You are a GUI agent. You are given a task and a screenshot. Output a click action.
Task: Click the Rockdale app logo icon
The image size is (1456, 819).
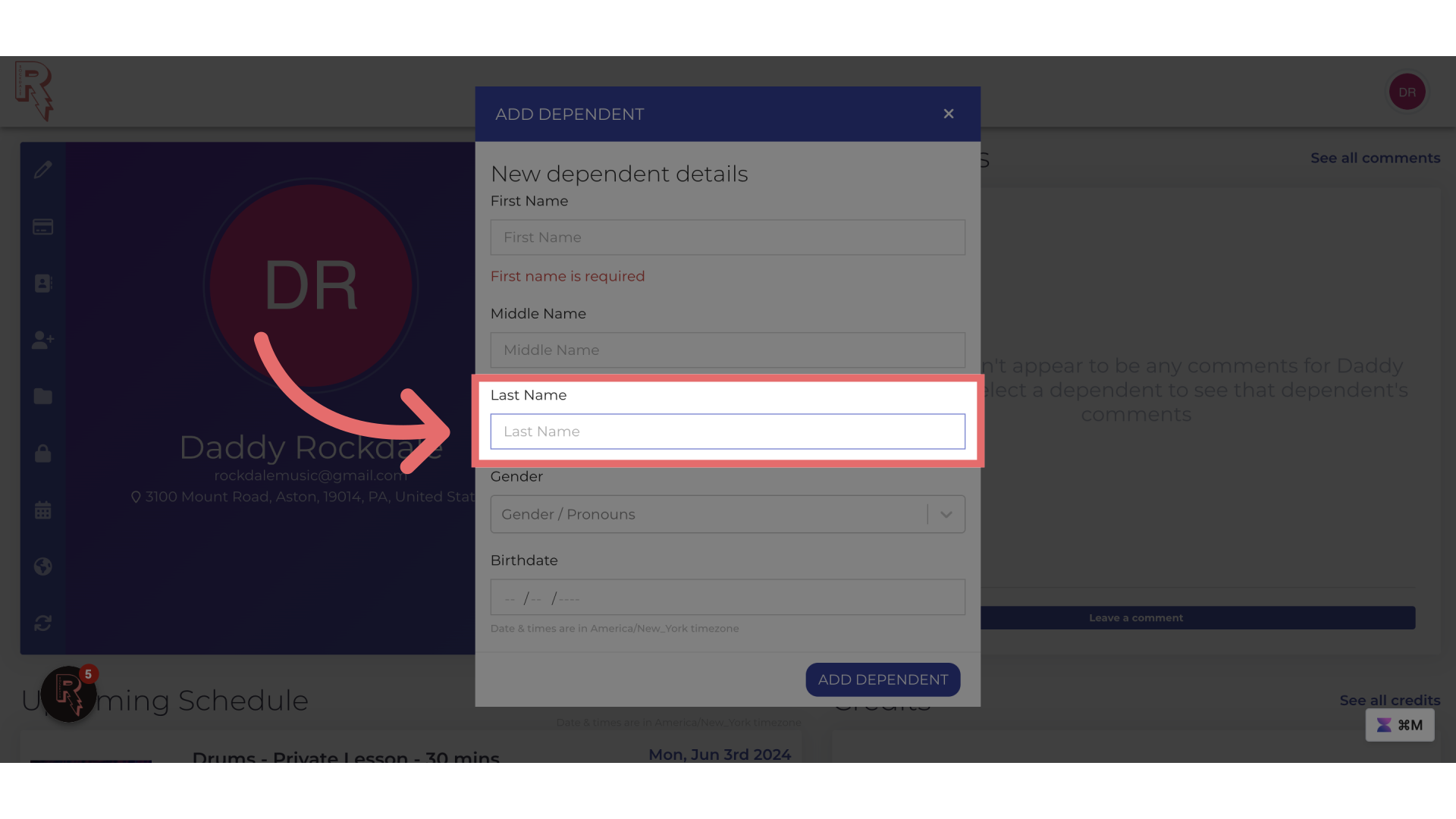(x=33, y=91)
